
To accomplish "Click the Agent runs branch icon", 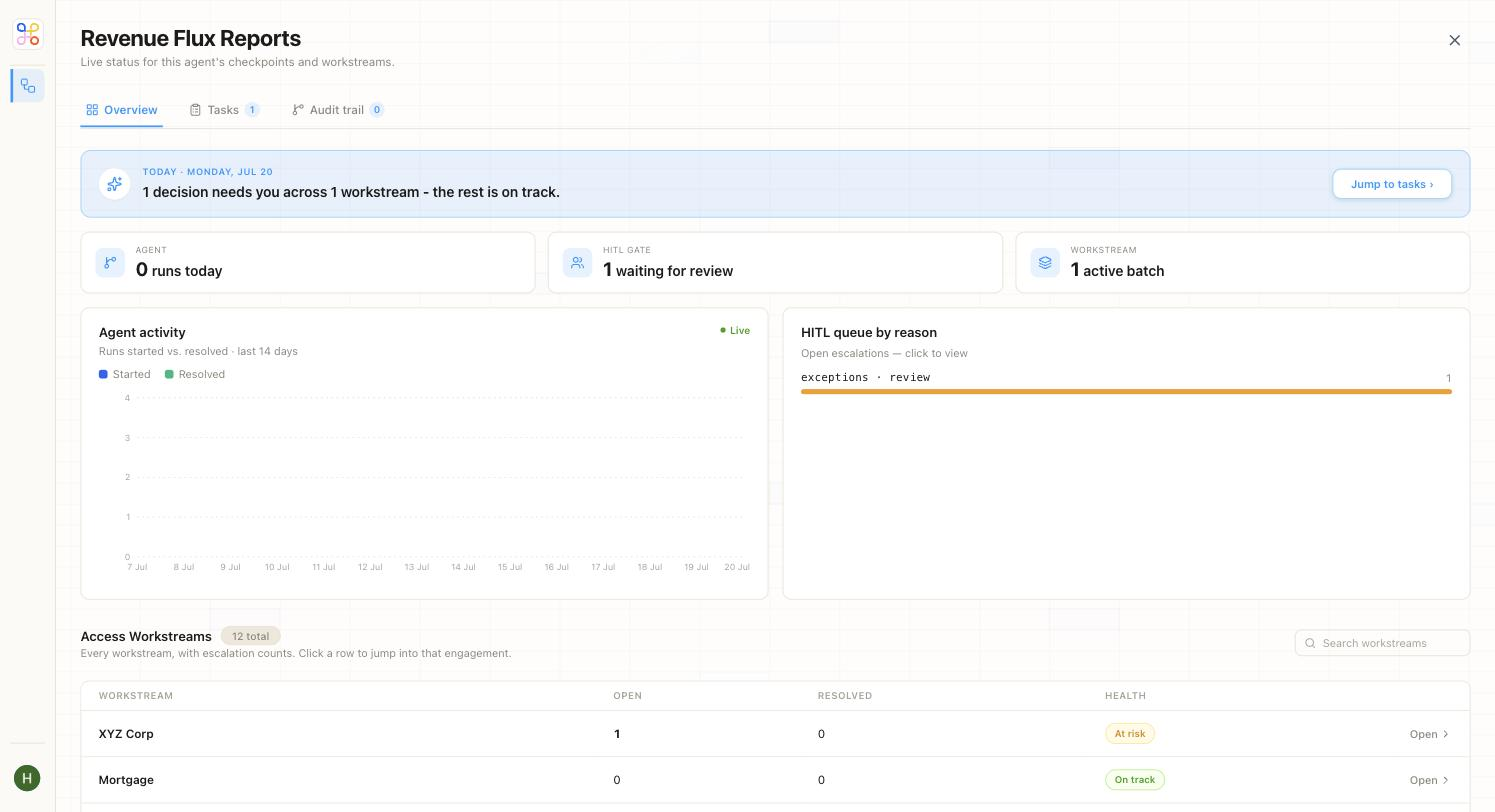I will [110, 262].
